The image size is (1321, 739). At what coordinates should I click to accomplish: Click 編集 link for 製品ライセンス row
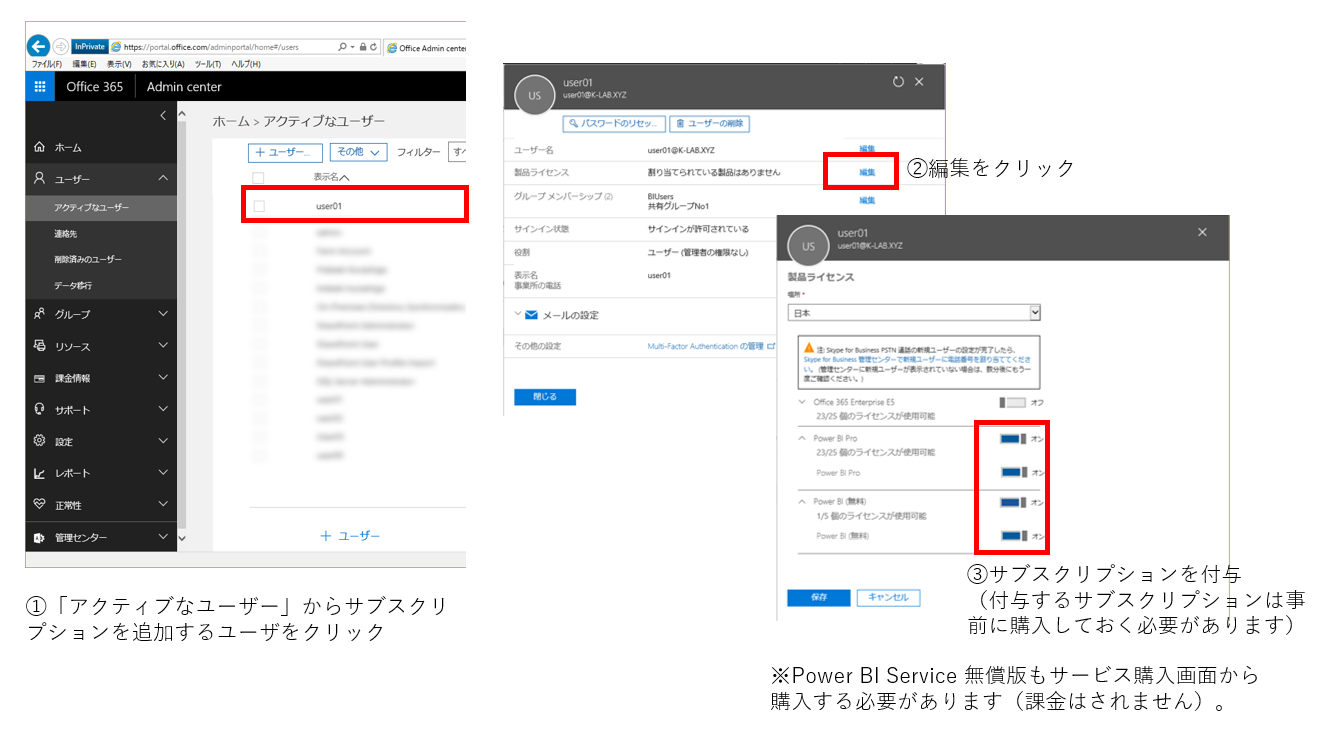click(867, 172)
